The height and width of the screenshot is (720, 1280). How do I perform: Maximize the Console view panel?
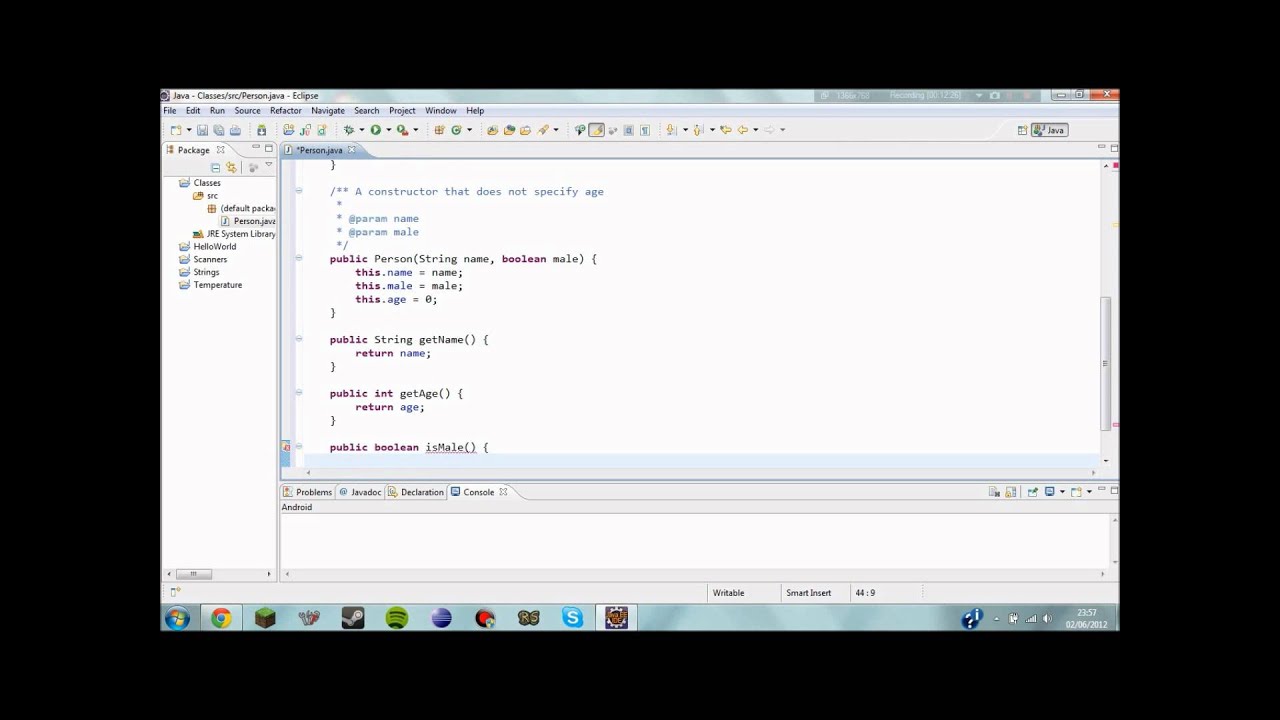1114,490
